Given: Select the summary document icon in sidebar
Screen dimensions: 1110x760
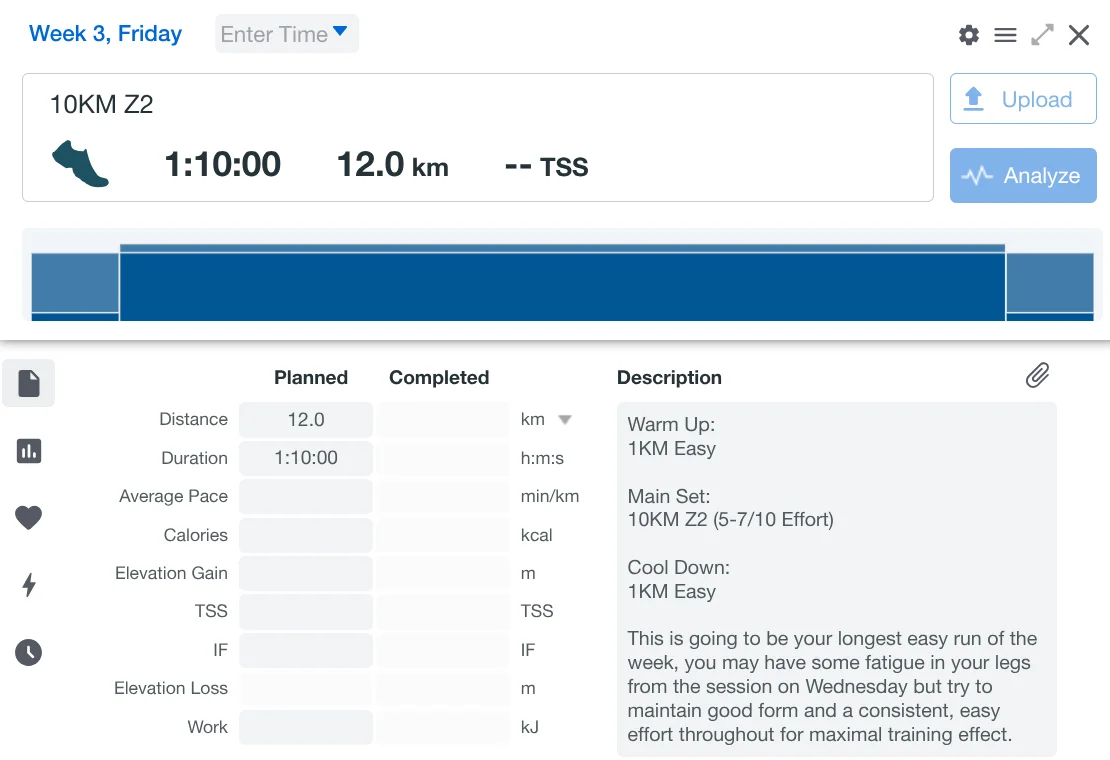Looking at the screenshot, I should [x=29, y=383].
